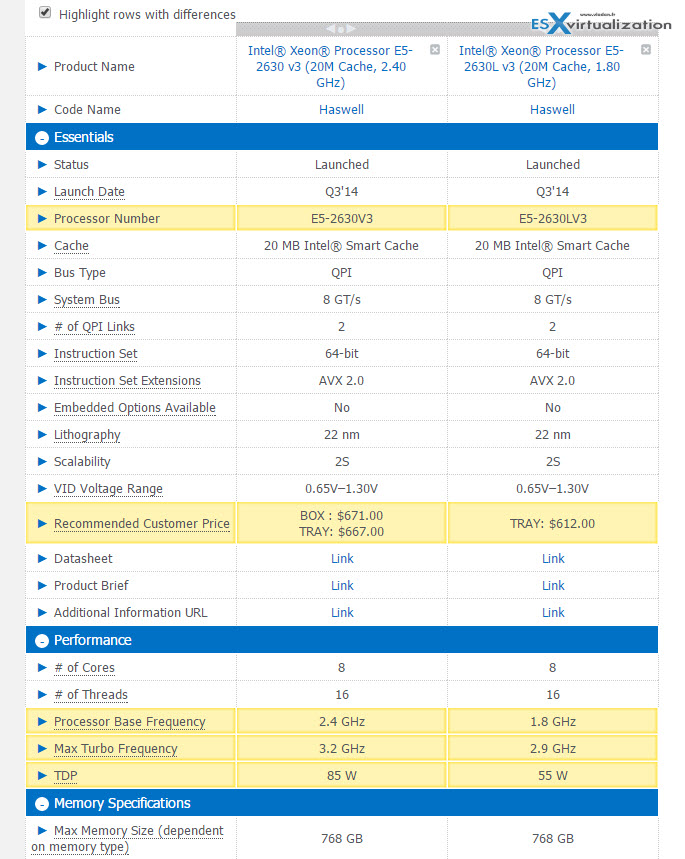
Task: Expand the Launch Date row arrow
Action: (x=42, y=192)
